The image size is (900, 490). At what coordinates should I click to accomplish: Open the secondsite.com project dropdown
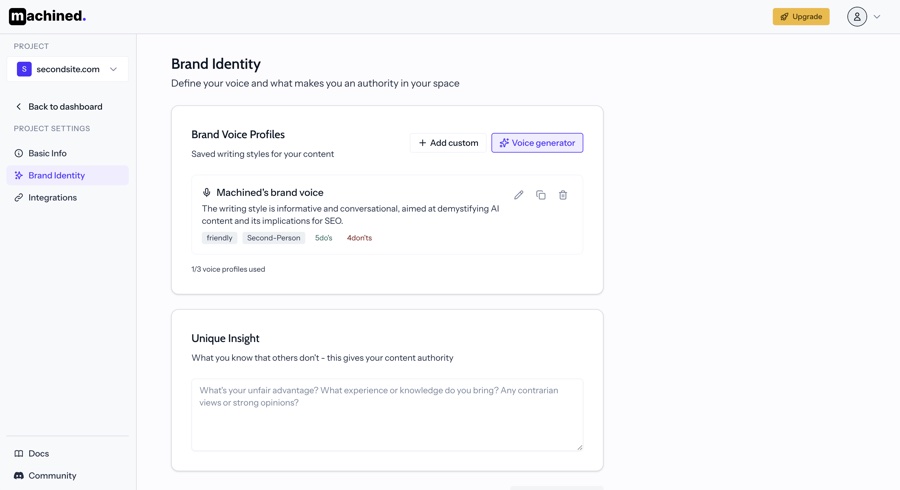(x=68, y=69)
